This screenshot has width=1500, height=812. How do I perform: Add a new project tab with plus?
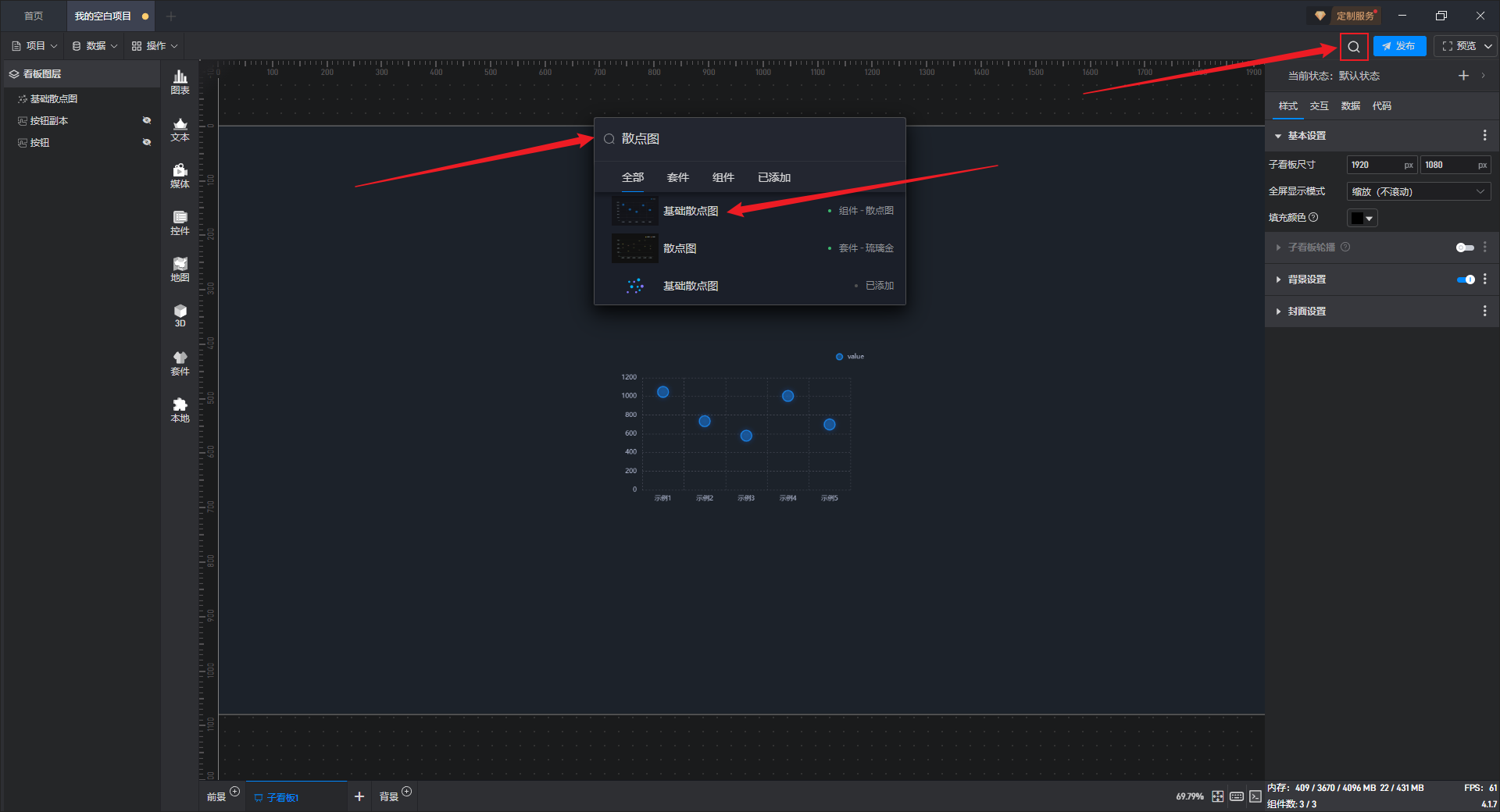171,16
